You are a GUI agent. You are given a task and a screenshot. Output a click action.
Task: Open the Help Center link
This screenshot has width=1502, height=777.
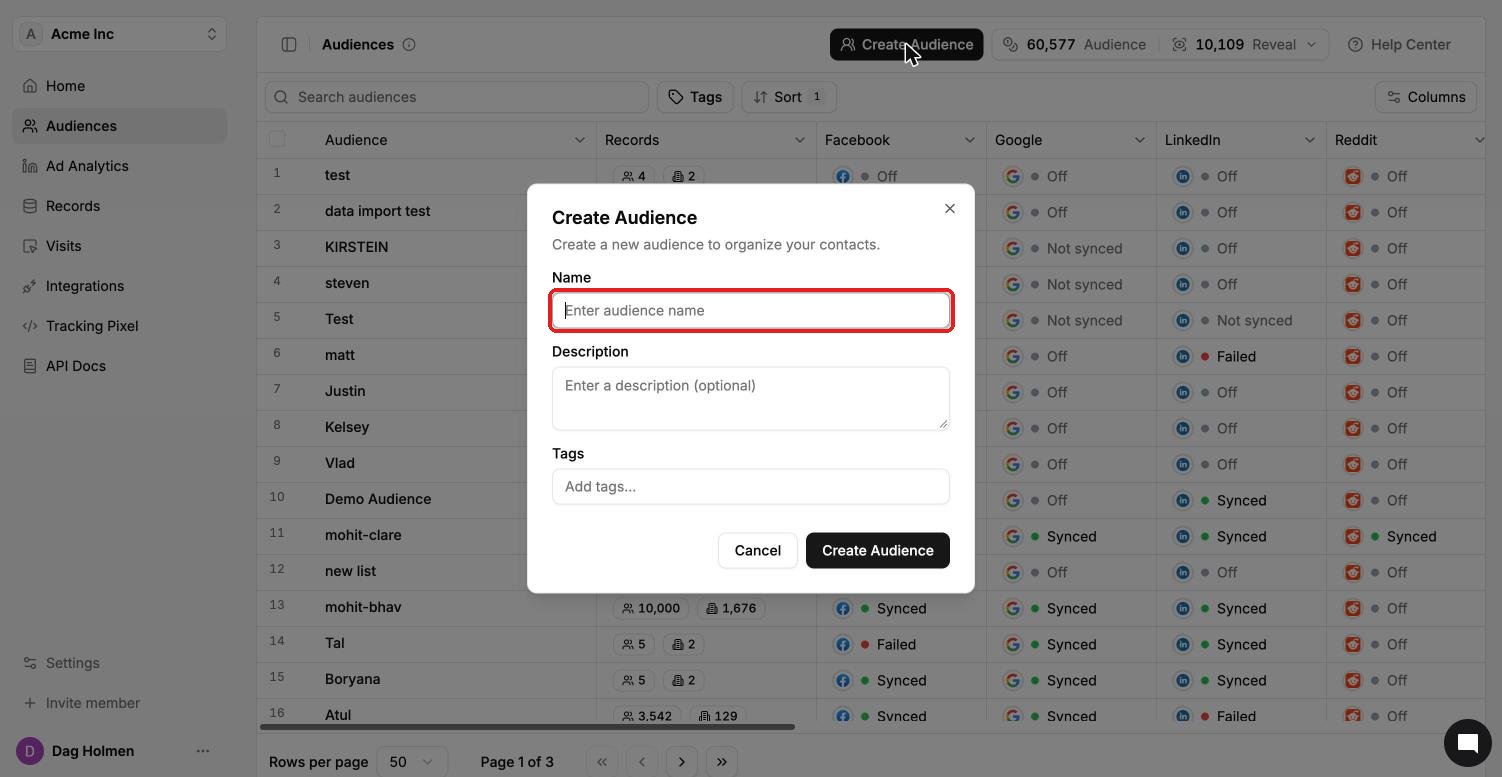(x=1399, y=44)
